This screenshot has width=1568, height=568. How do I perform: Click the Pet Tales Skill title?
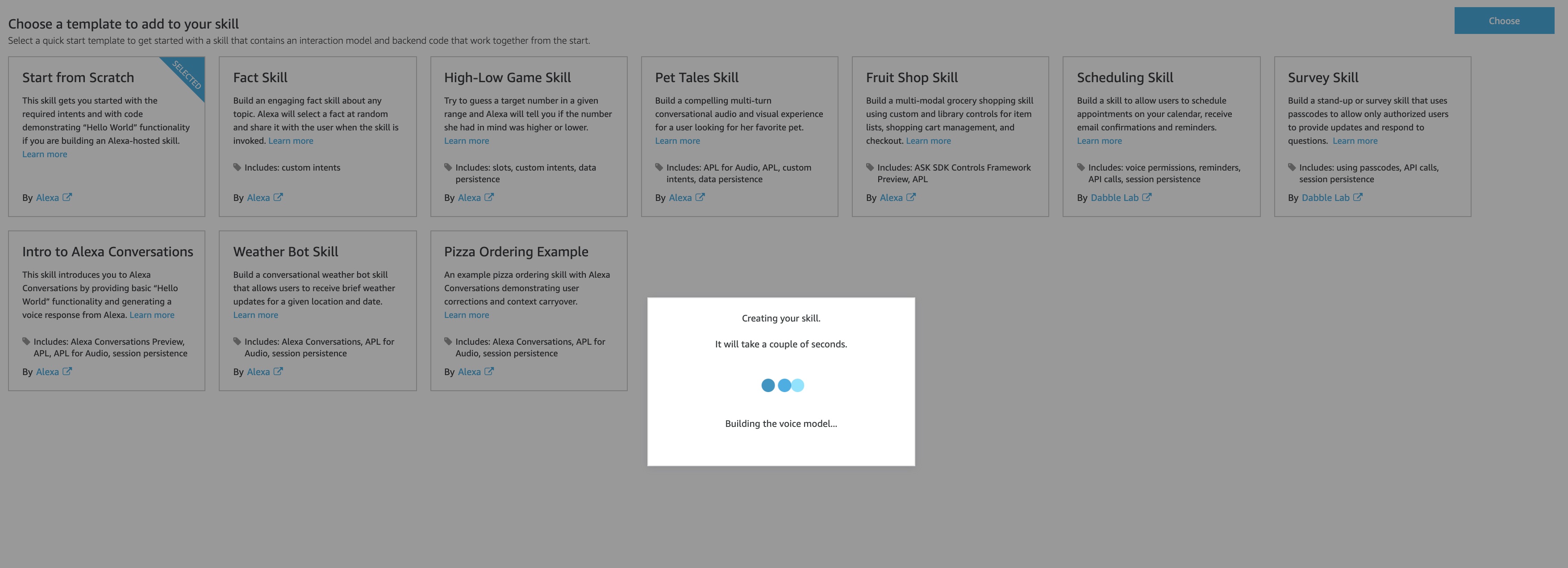point(696,78)
